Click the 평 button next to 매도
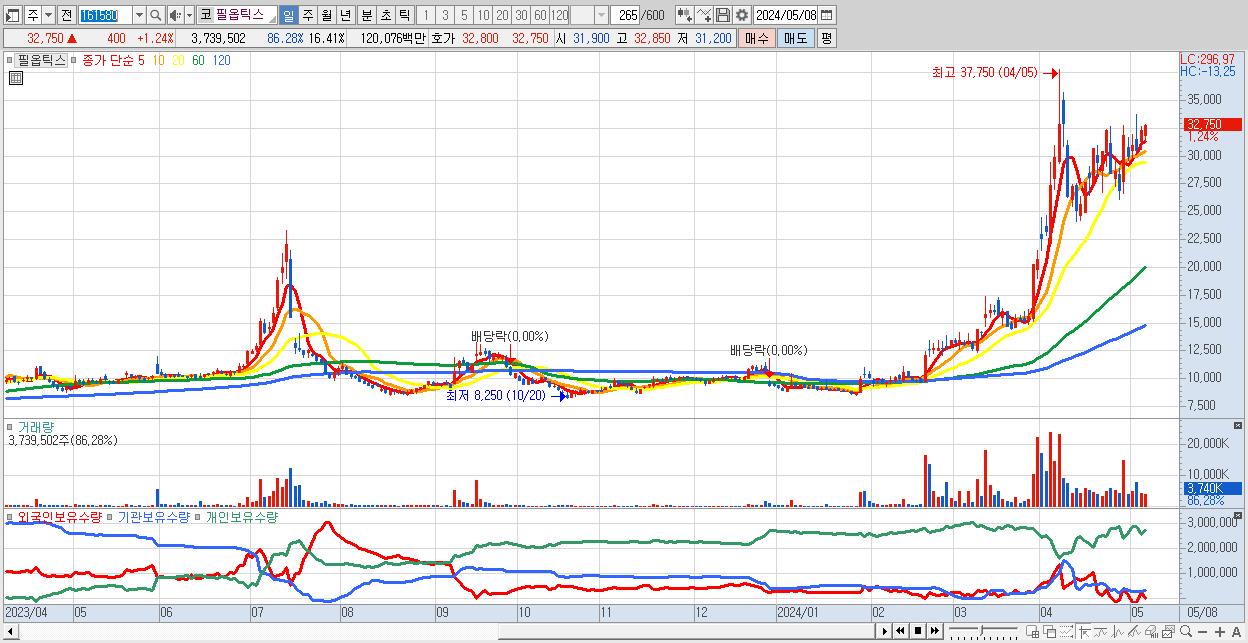 tap(826, 38)
